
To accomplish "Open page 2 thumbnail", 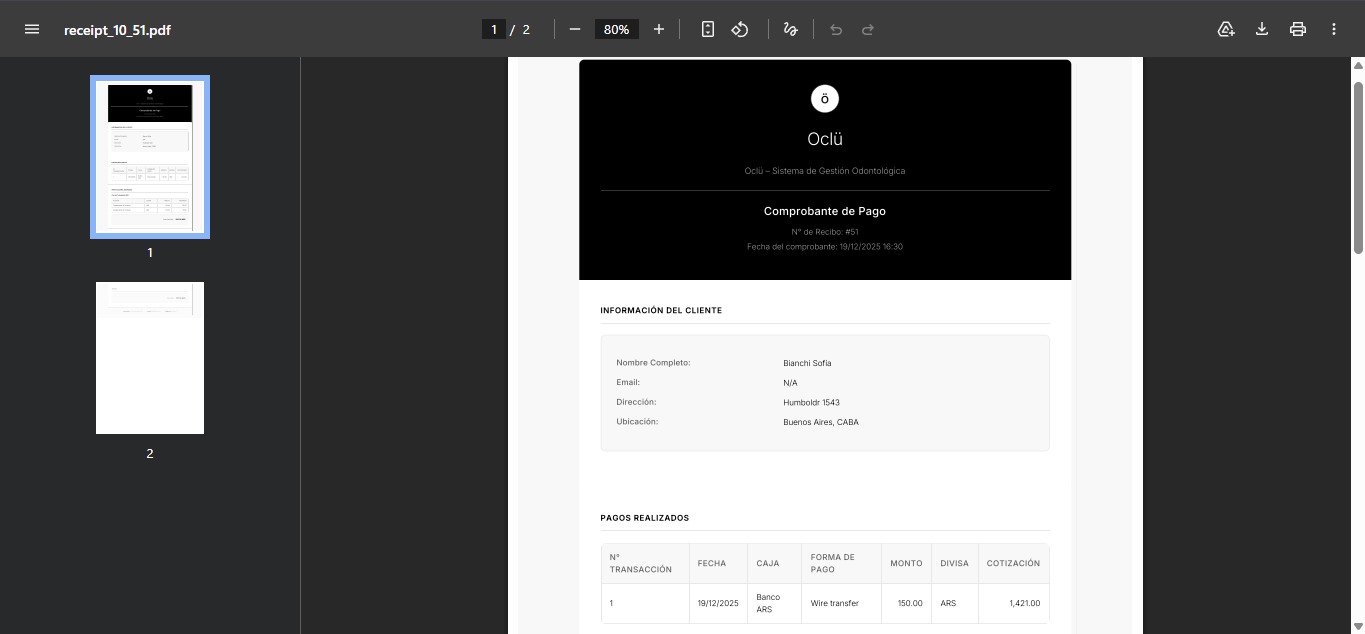I will coord(150,358).
